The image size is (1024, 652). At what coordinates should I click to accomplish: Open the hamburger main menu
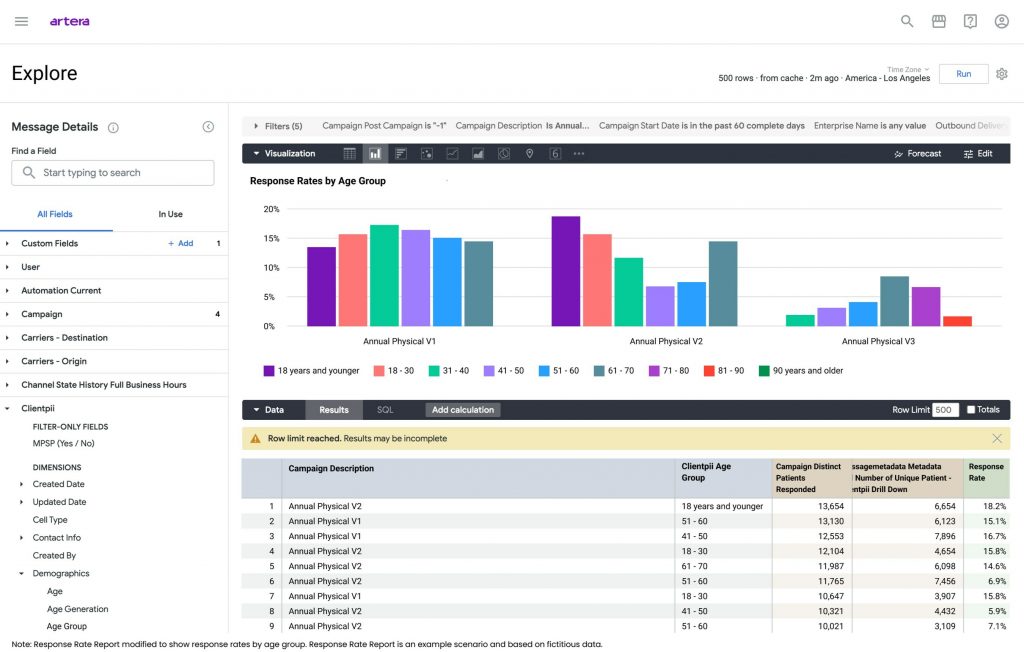point(22,22)
